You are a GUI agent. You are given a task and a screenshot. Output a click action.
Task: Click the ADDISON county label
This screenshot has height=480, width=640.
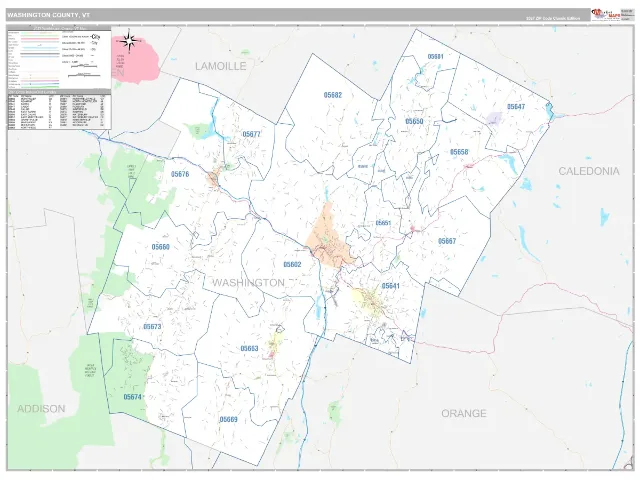click(41, 409)
